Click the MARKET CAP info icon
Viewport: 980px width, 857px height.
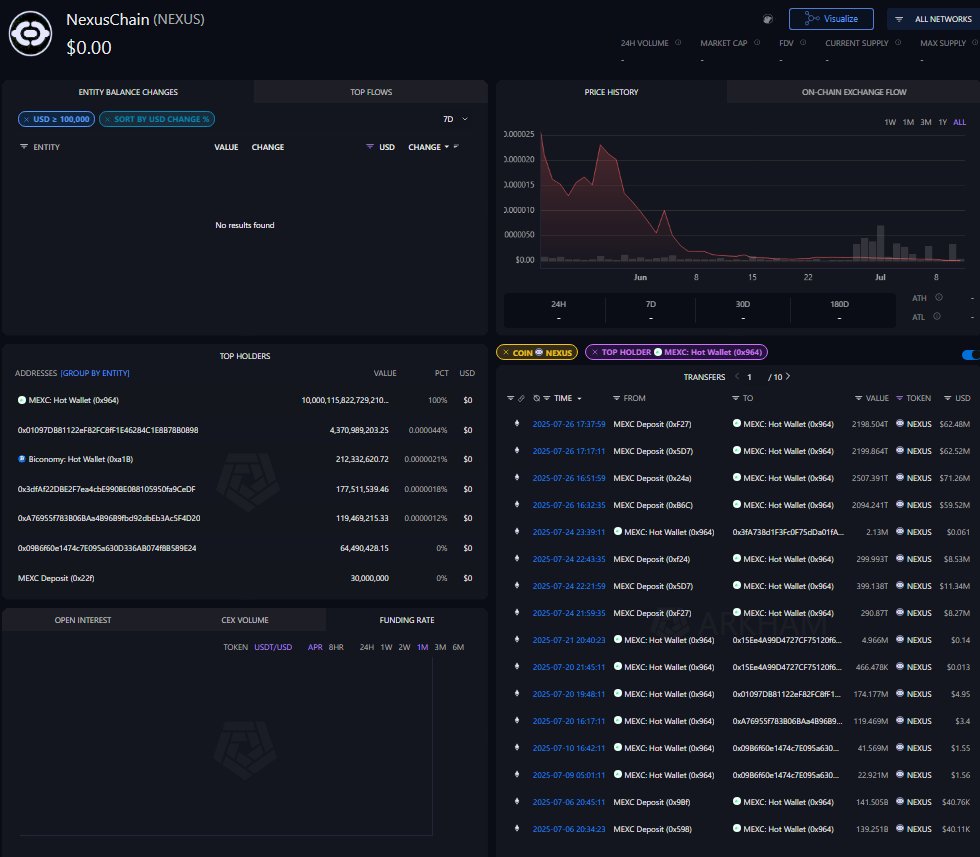point(757,43)
